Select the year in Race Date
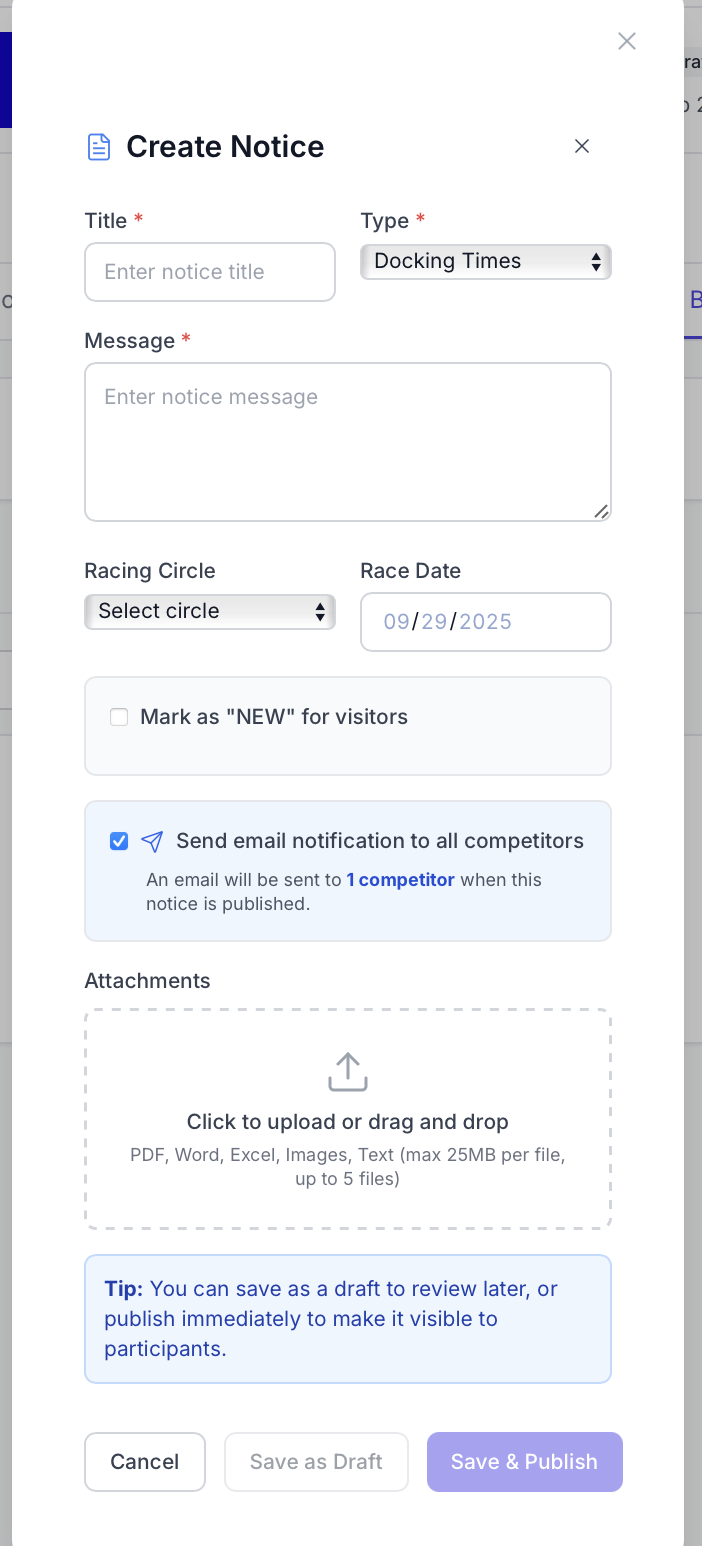The height and width of the screenshot is (1546, 702). point(485,622)
